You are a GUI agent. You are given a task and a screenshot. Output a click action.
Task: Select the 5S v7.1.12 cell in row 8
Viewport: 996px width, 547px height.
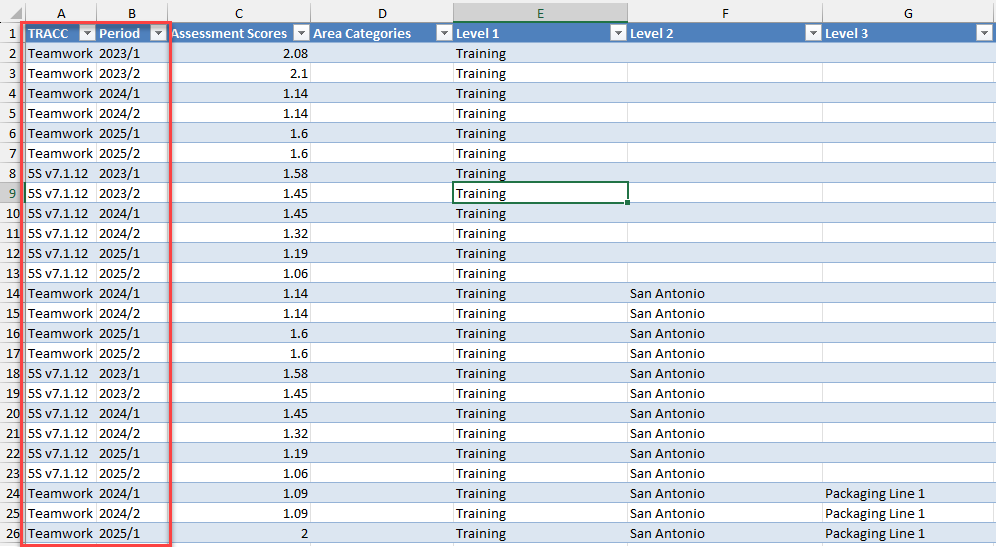click(x=58, y=173)
